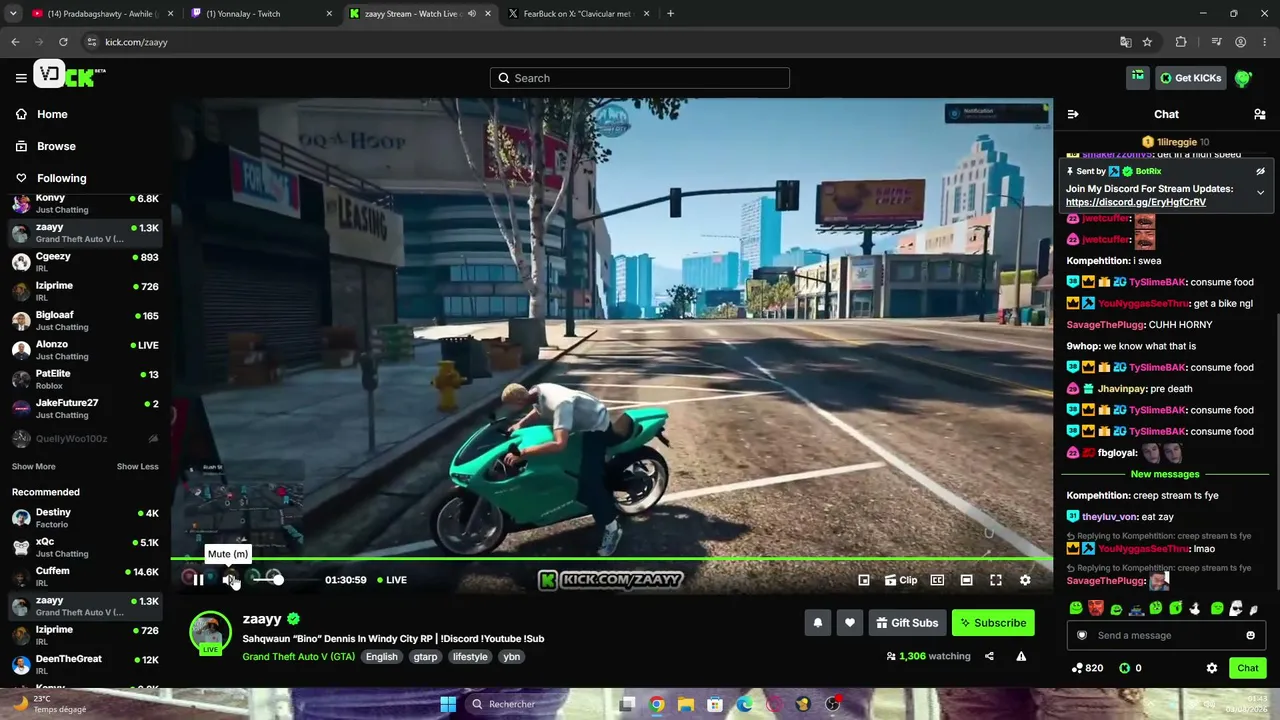
Task: Open Grand Theft Auto V (GTA) category link
Action: tap(298, 657)
